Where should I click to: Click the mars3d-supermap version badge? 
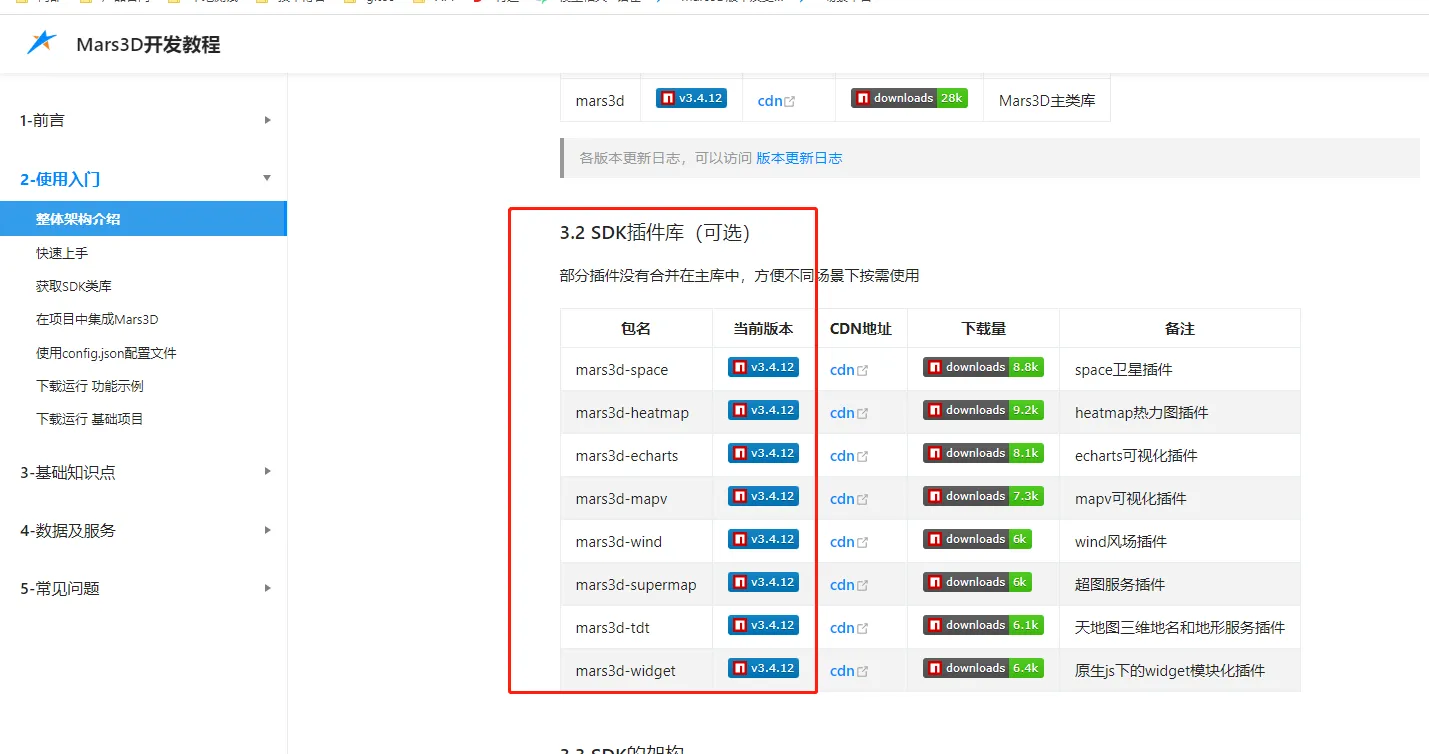coord(763,582)
